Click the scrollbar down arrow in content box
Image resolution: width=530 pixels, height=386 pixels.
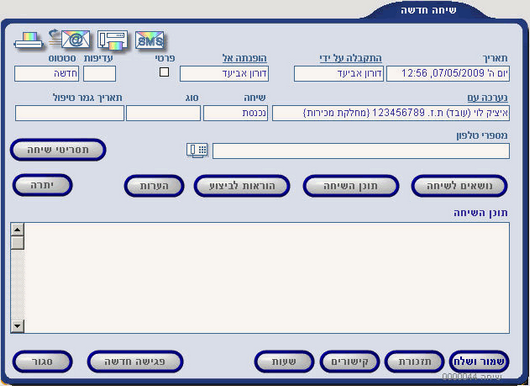click(17, 326)
